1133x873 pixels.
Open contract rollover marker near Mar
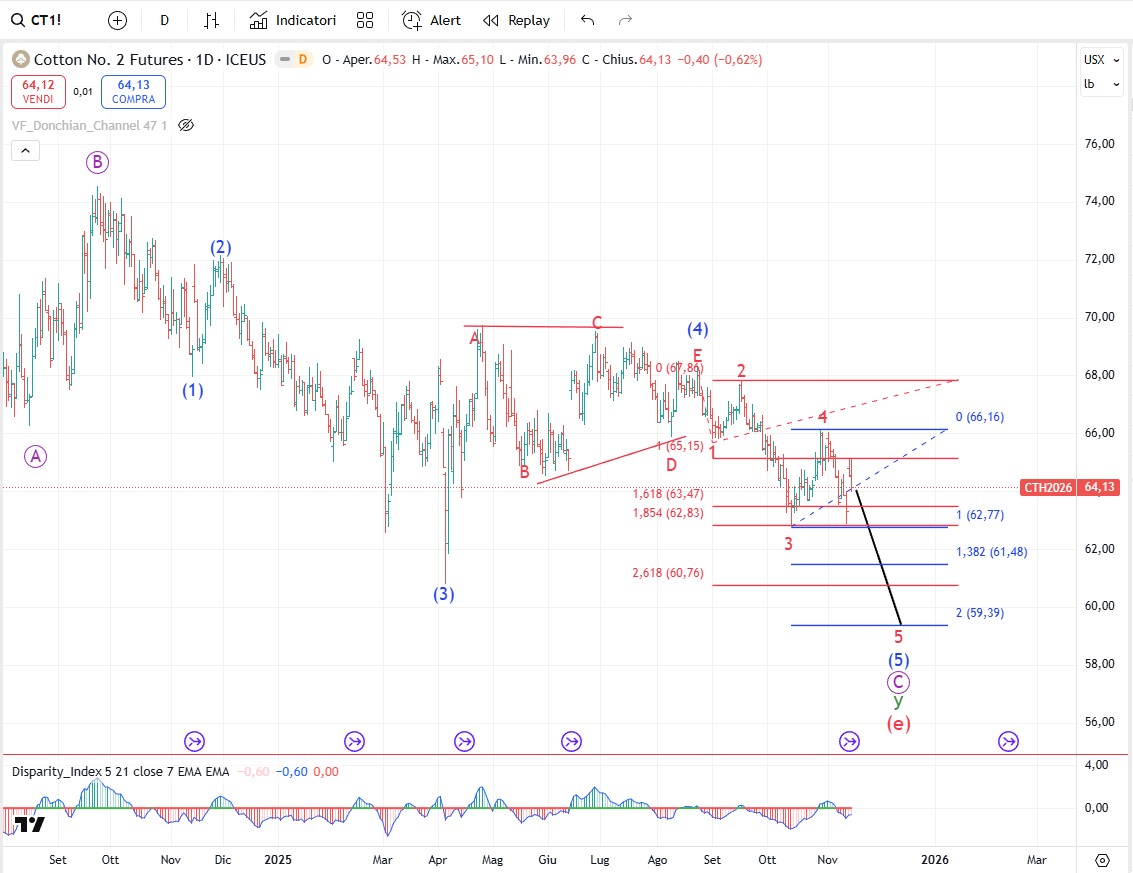click(354, 741)
